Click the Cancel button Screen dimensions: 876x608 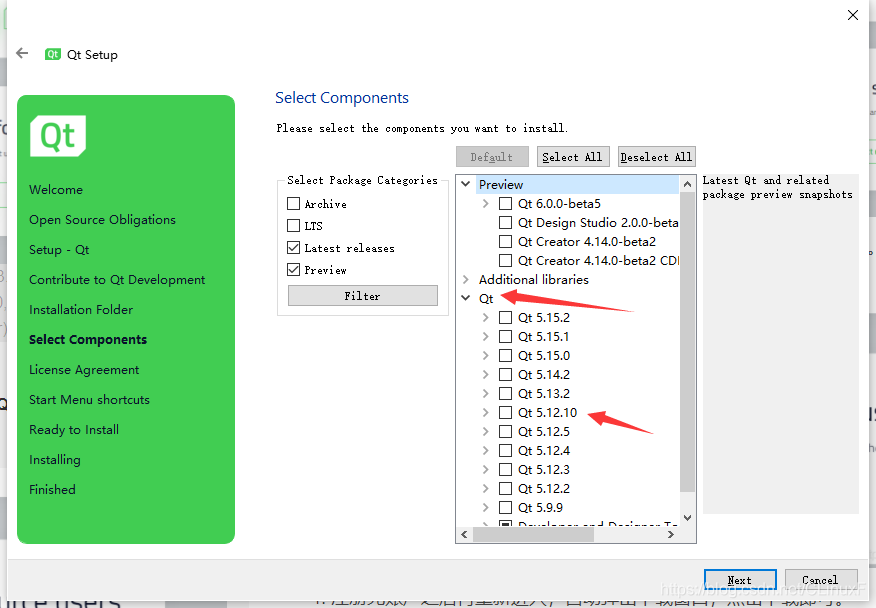tap(820, 580)
